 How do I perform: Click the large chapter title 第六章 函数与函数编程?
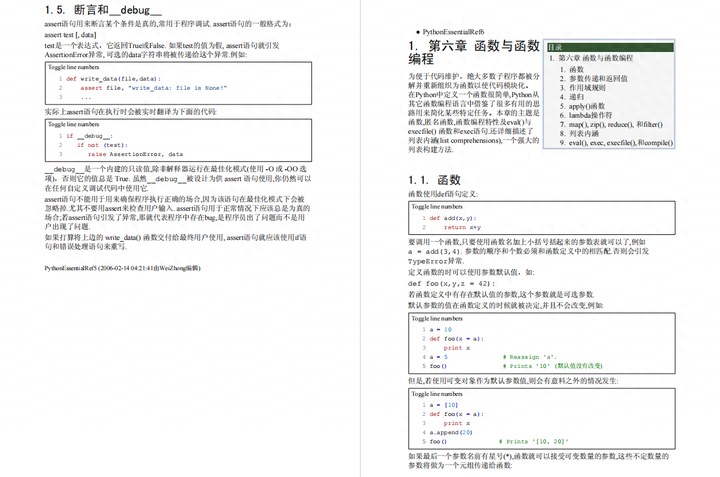[x=474, y=52]
